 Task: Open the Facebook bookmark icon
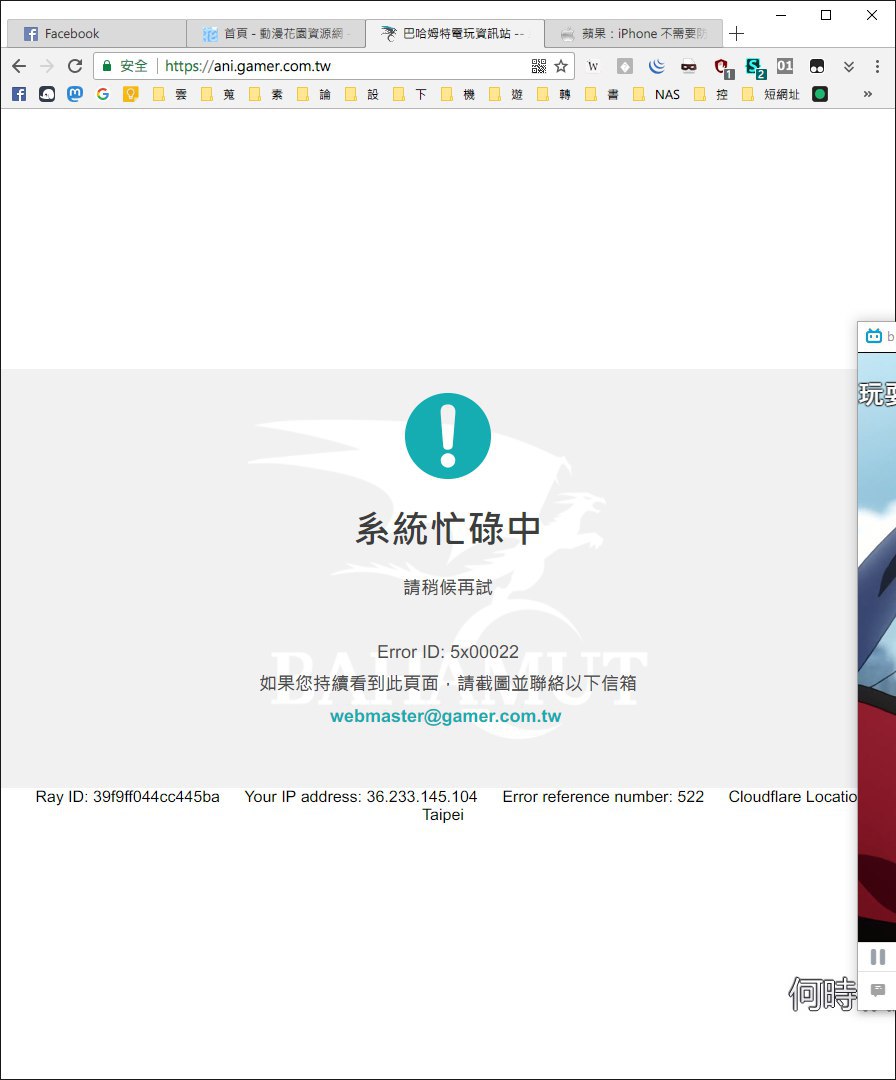pyautogui.click(x=19, y=94)
